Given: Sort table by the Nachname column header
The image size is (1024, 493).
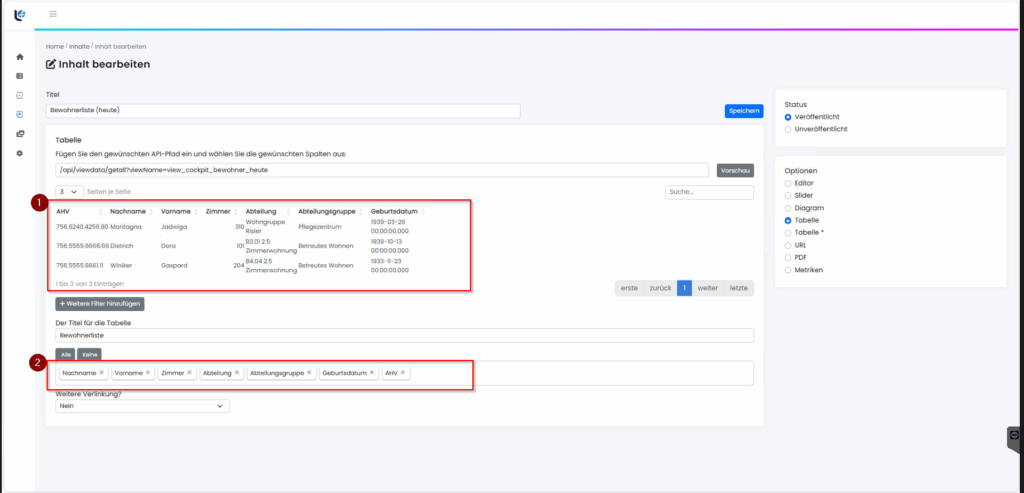Looking at the screenshot, I should [x=128, y=212].
